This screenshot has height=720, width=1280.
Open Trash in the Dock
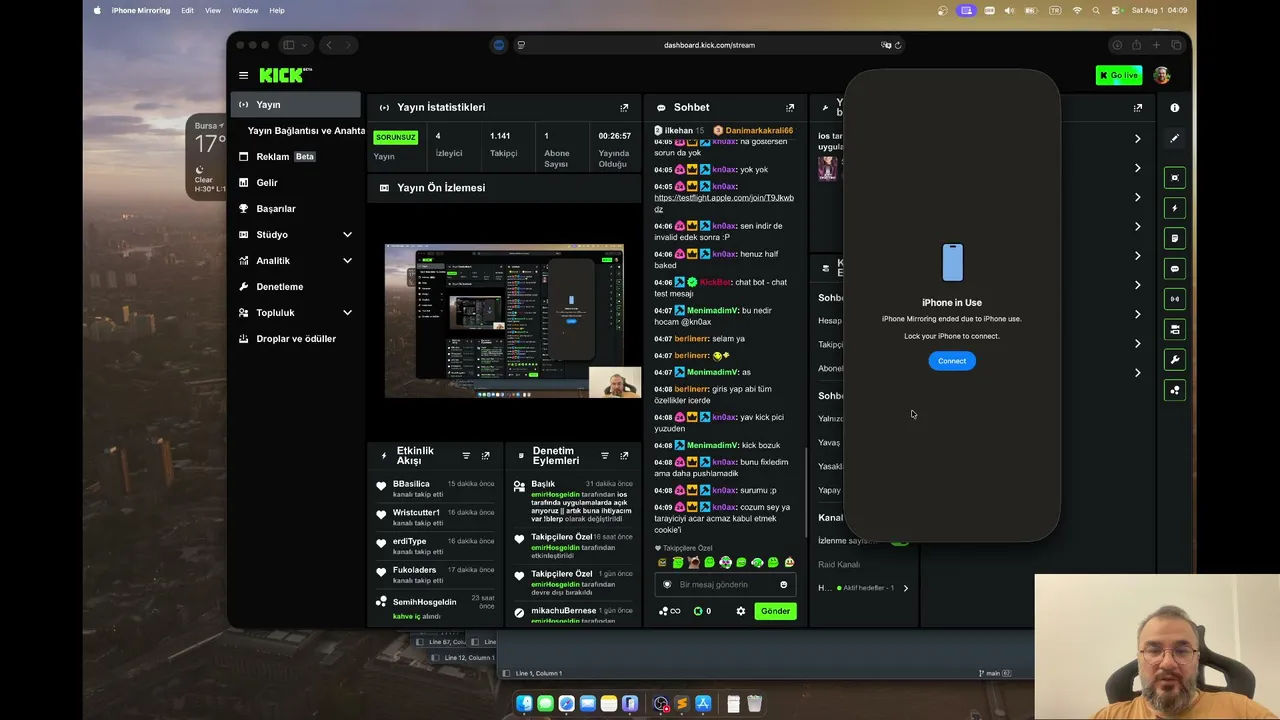click(x=755, y=704)
